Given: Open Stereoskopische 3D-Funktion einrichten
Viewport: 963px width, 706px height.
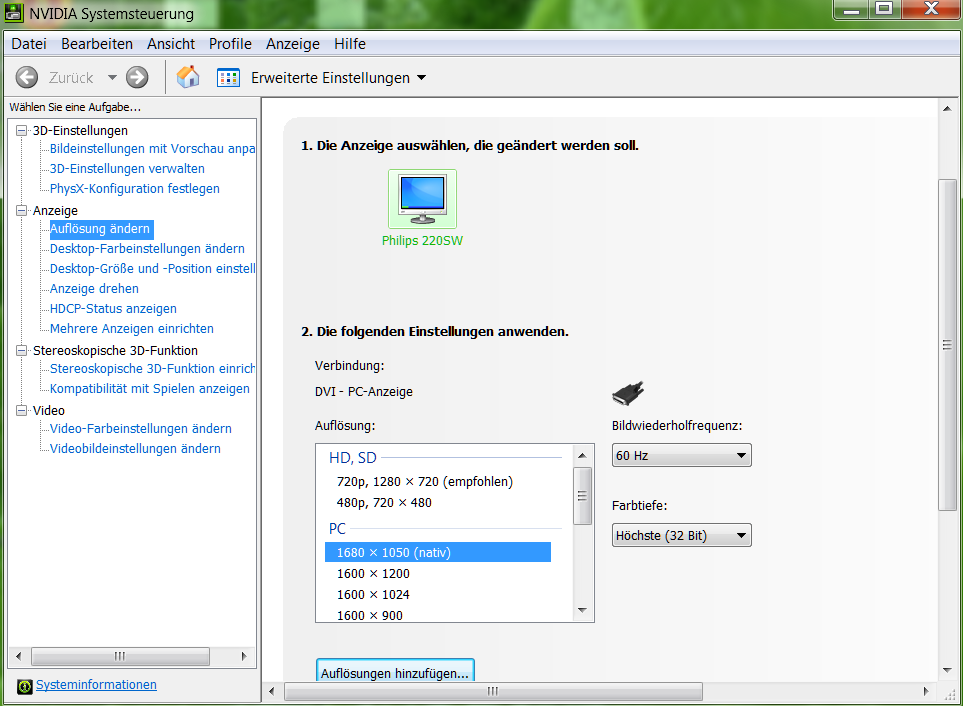Looking at the screenshot, I should [152, 369].
